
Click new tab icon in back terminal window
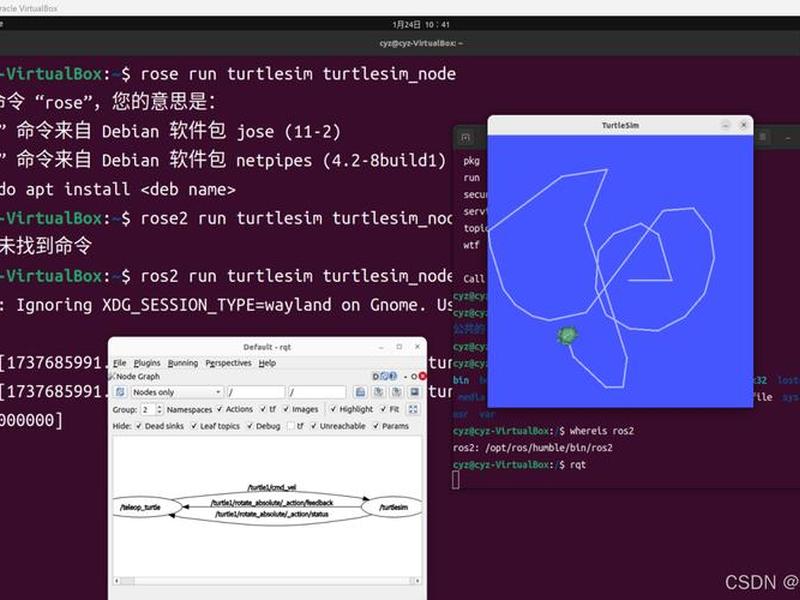coord(465,137)
